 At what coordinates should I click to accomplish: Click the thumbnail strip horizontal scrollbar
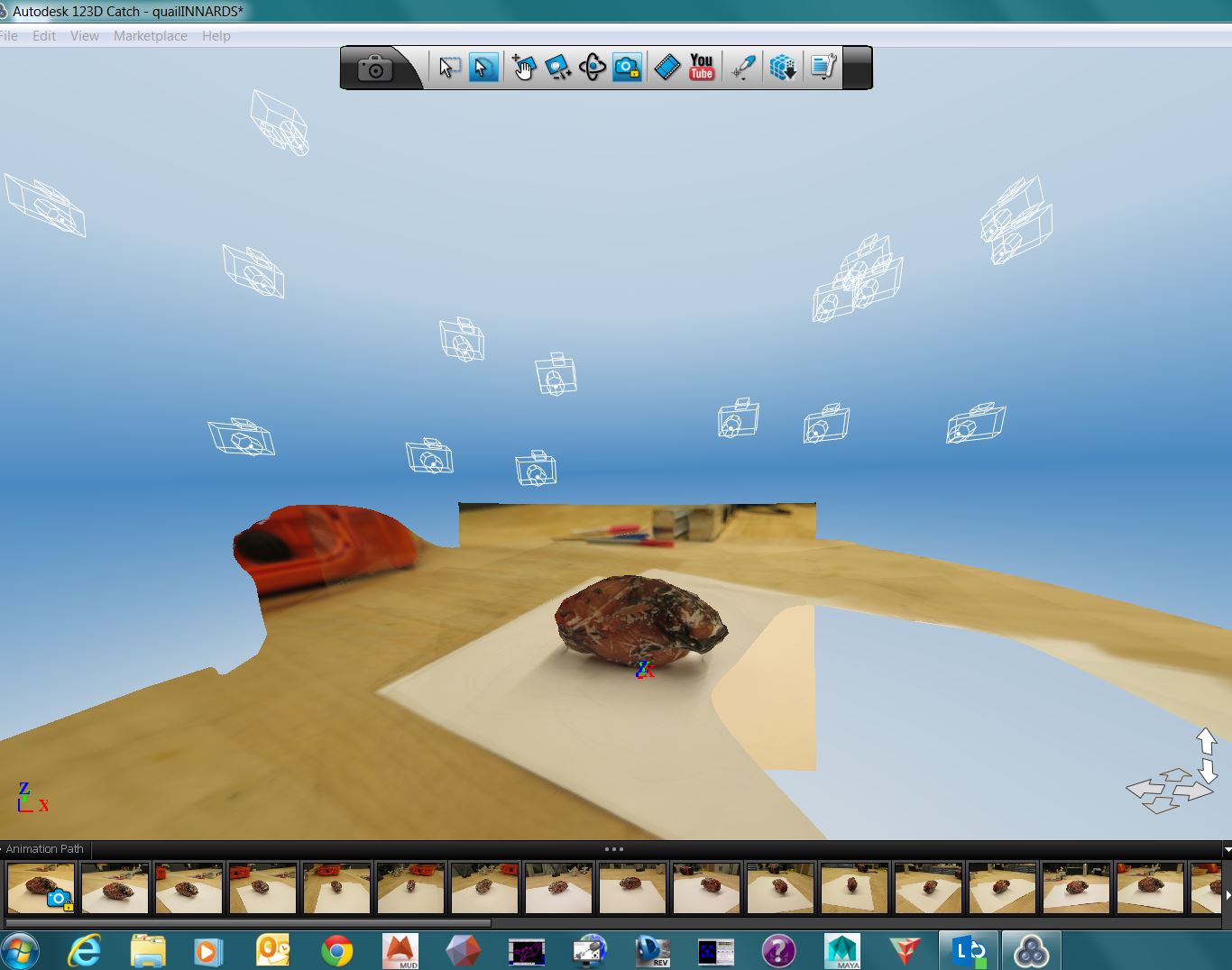pyautogui.click(x=248, y=923)
